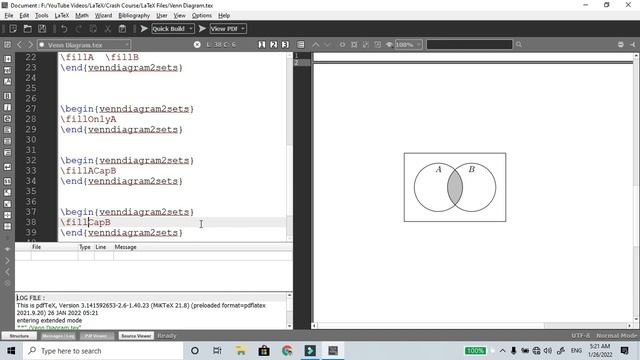Click the eye view-mode icon in PDF toolbar
640x360 pixels.
click(389, 44)
